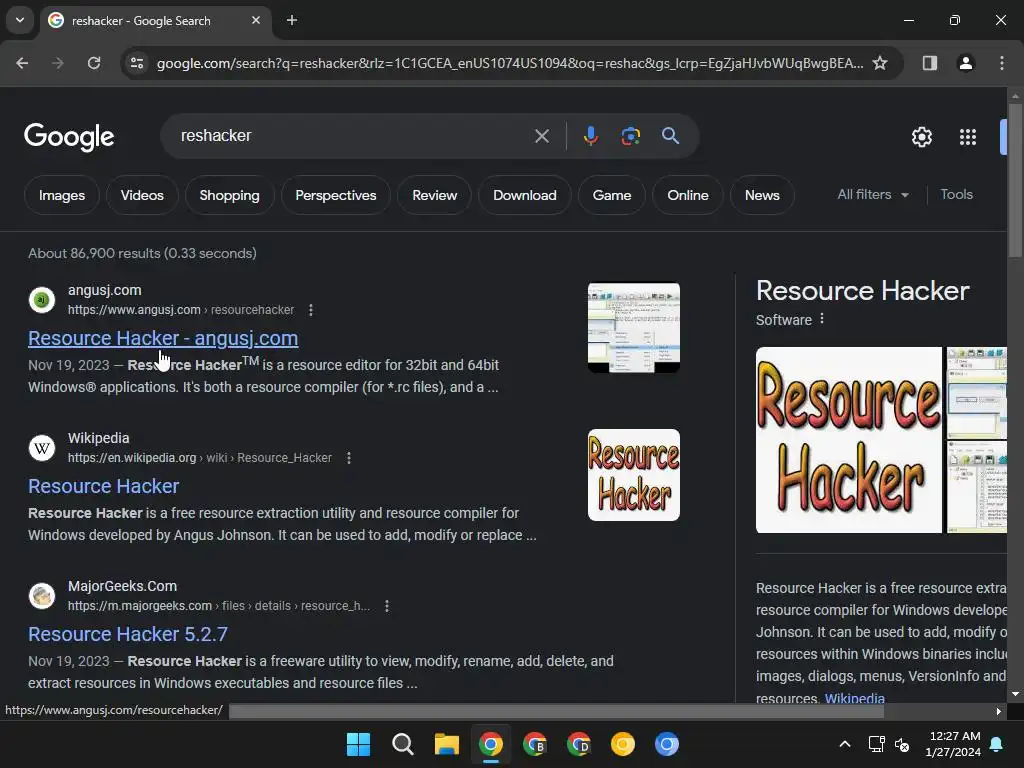This screenshot has width=1024, height=768.
Task: Open the Wikipedia result logo thumbnail
Action: tap(633, 475)
